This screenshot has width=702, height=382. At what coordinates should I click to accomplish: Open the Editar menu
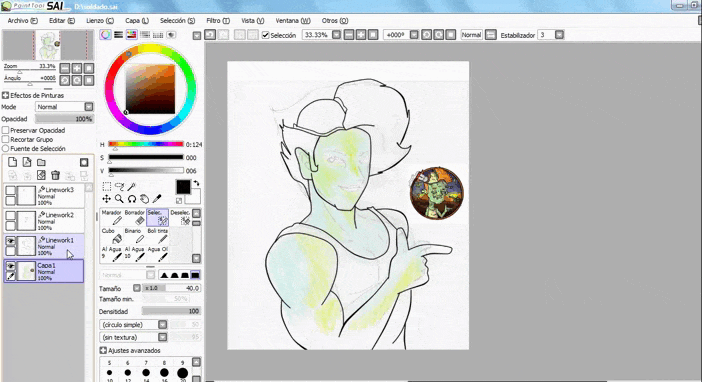[x=62, y=21]
